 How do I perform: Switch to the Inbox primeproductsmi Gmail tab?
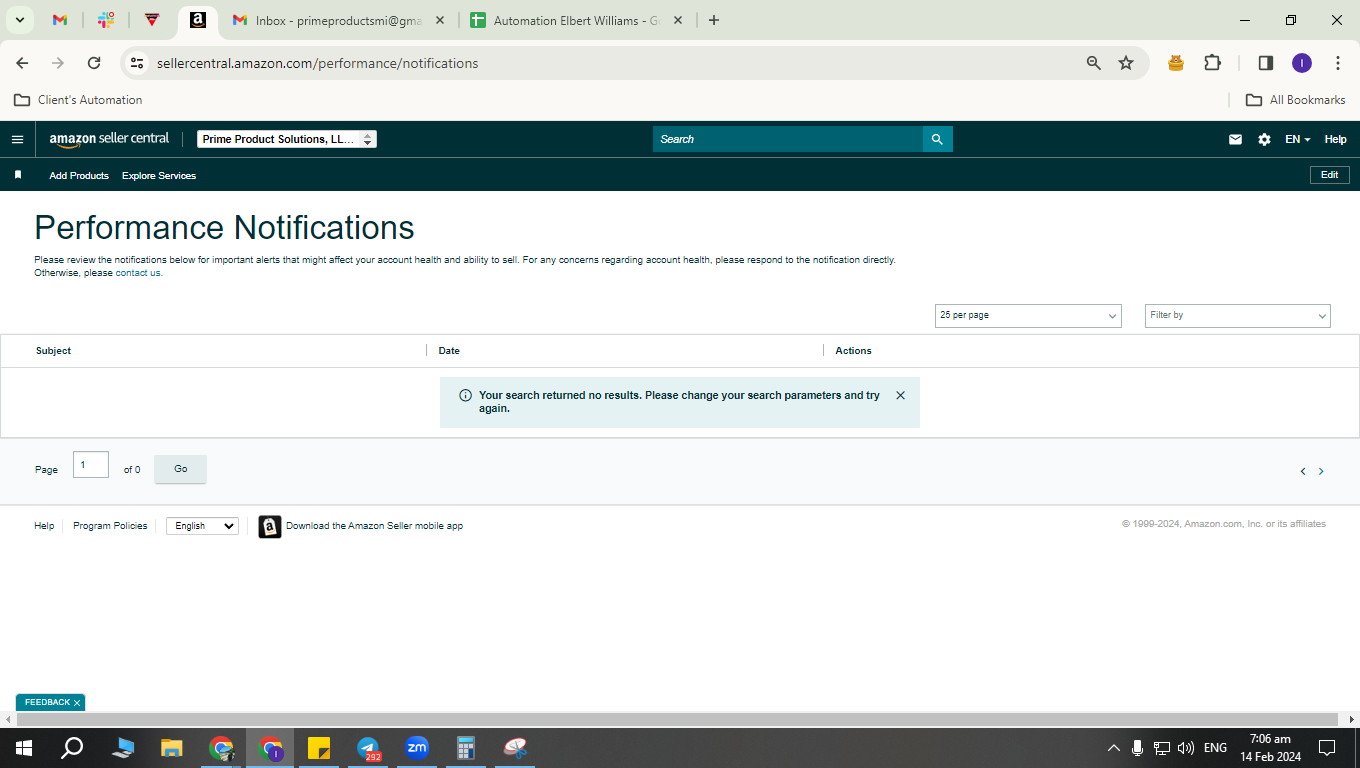click(x=338, y=20)
